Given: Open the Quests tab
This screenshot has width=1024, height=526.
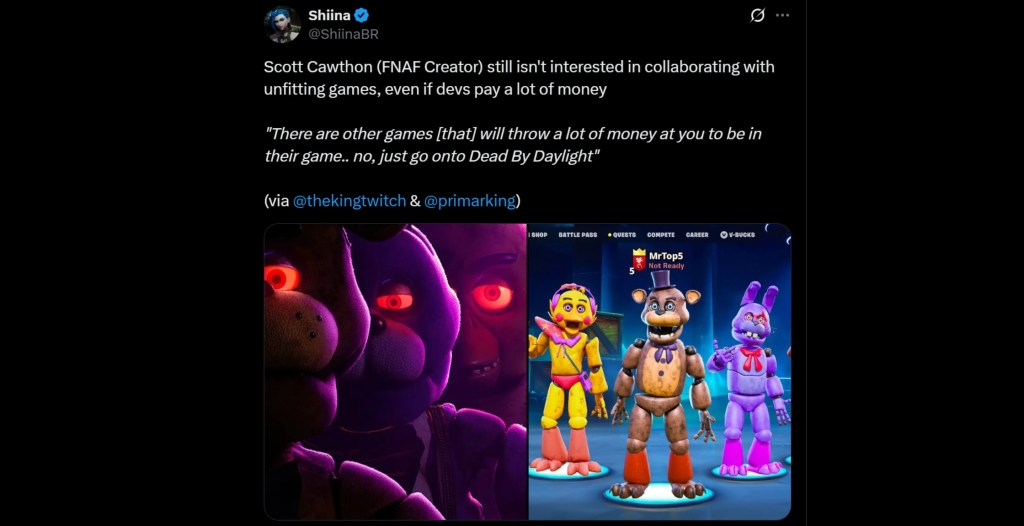Looking at the screenshot, I should click(624, 235).
